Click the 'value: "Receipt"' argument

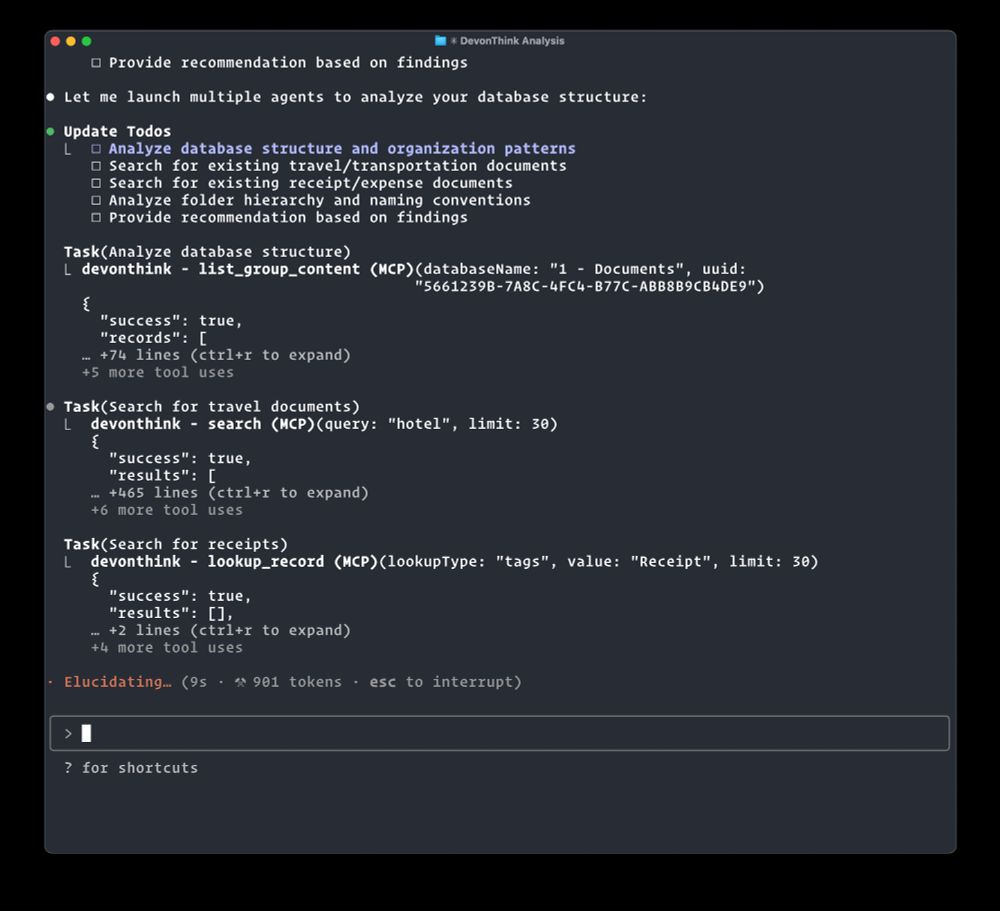click(x=639, y=562)
